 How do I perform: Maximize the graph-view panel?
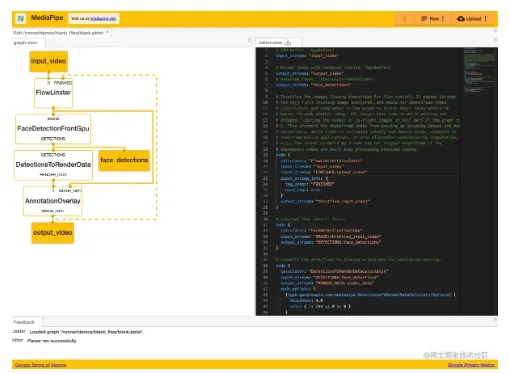click(250, 40)
